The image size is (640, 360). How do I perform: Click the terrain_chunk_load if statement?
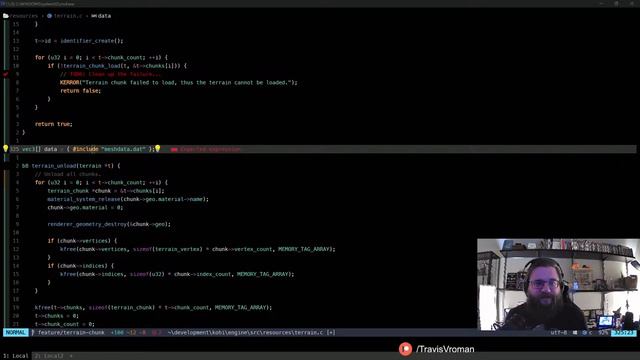point(117,66)
